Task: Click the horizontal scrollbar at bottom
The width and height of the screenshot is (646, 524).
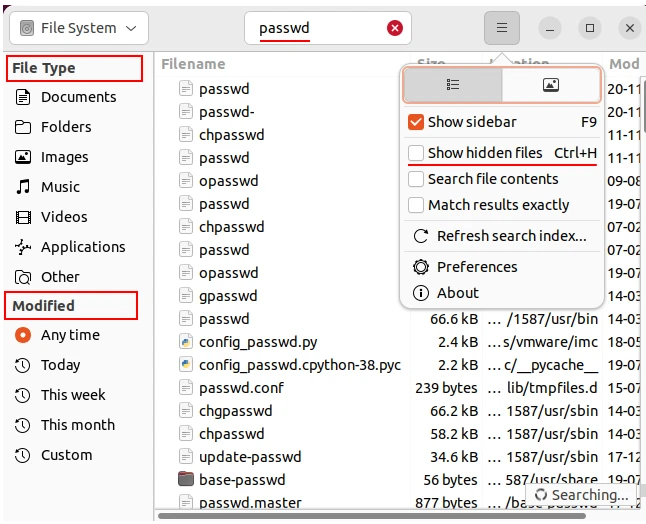Action: click(372, 516)
